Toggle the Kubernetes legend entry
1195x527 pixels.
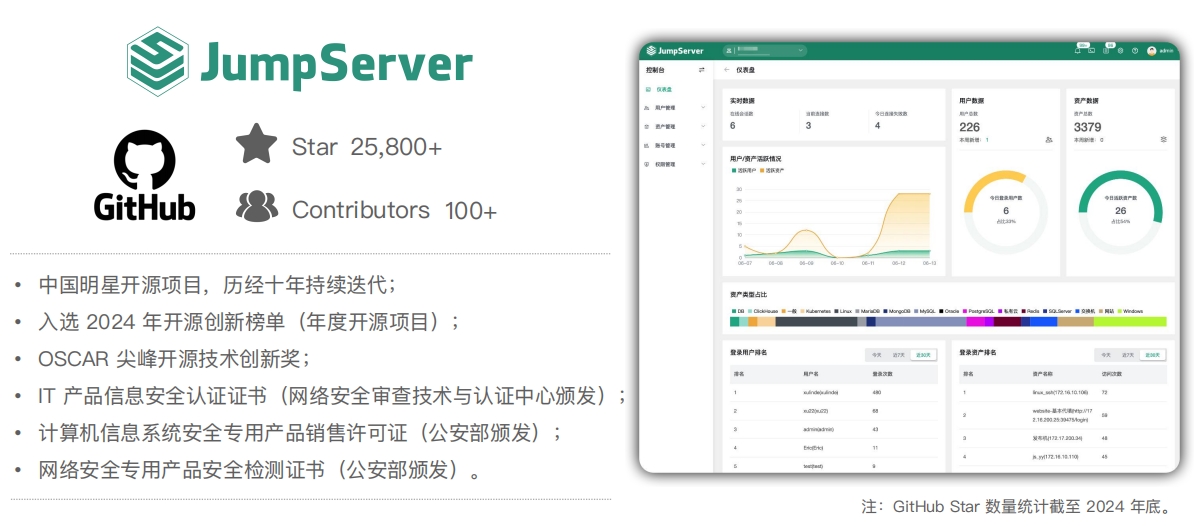click(815, 311)
